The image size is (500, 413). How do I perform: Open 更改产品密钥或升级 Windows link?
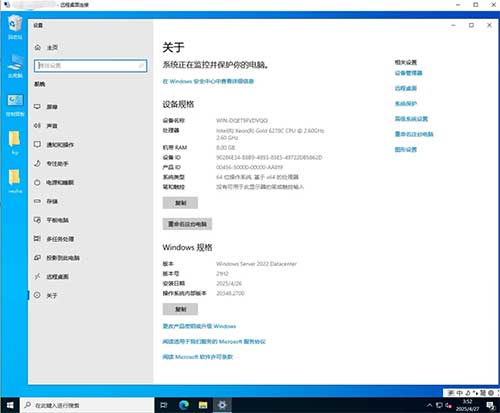(199, 326)
